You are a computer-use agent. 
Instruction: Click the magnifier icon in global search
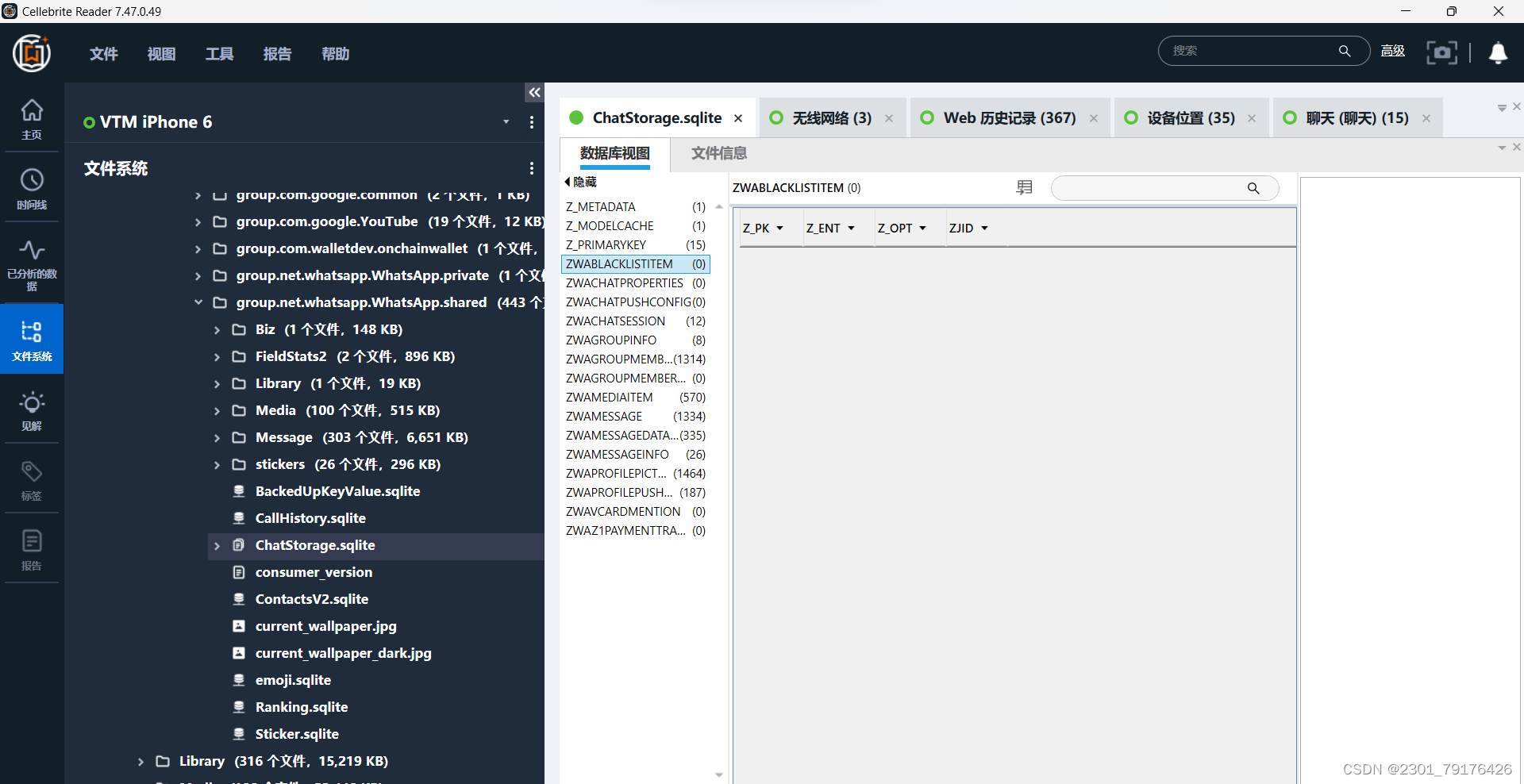pos(1345,51)
